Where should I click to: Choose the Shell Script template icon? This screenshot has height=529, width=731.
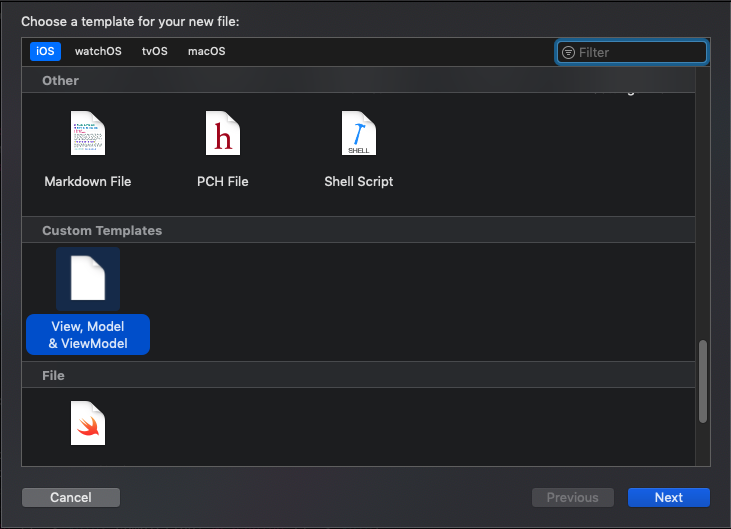point(359,133)
